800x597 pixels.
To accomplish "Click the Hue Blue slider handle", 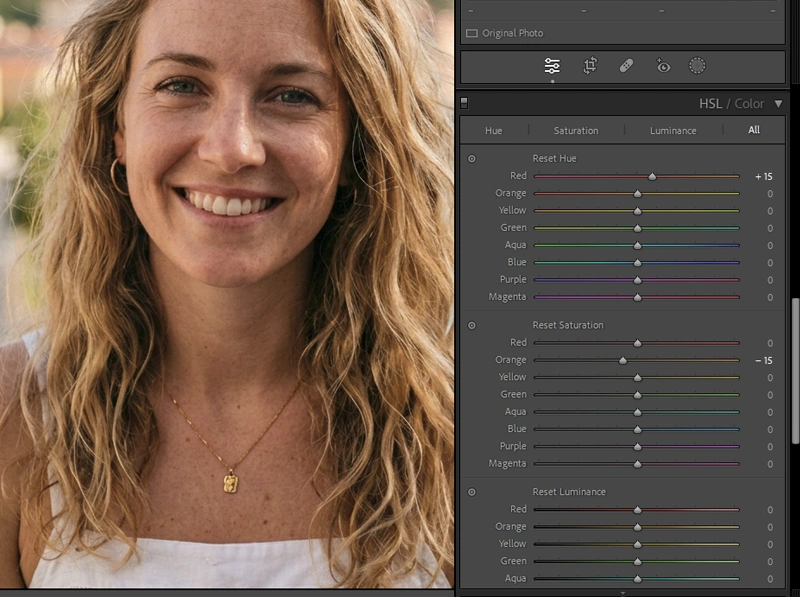I will click(x=637, y=263).
